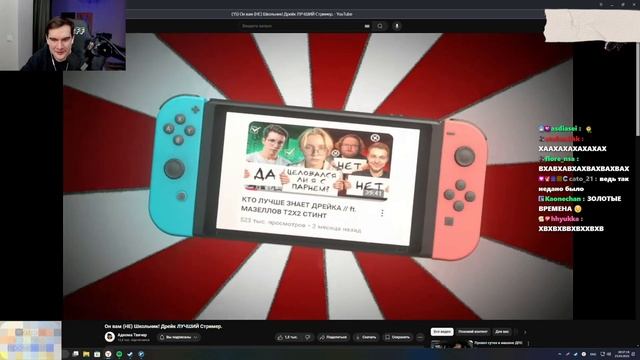The height and width of the screenshot is (360, 640).
Task: Click the Поделиться share button
Action: [333, 337]
